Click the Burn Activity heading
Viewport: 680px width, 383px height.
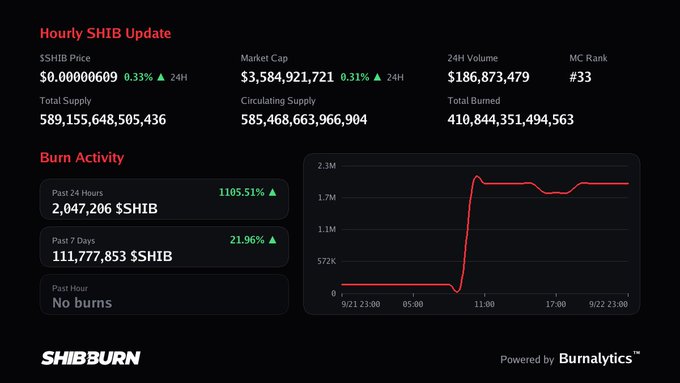point(82,157)
